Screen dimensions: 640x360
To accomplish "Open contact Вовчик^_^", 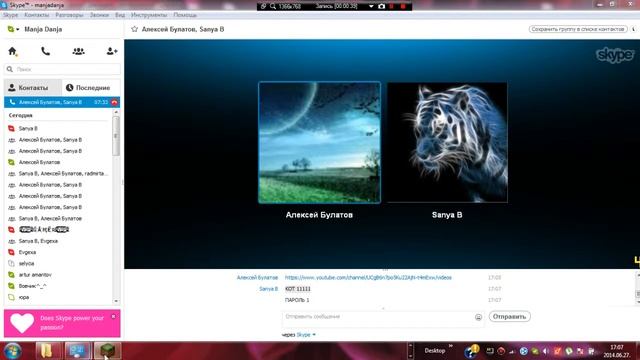I will 33,286.
